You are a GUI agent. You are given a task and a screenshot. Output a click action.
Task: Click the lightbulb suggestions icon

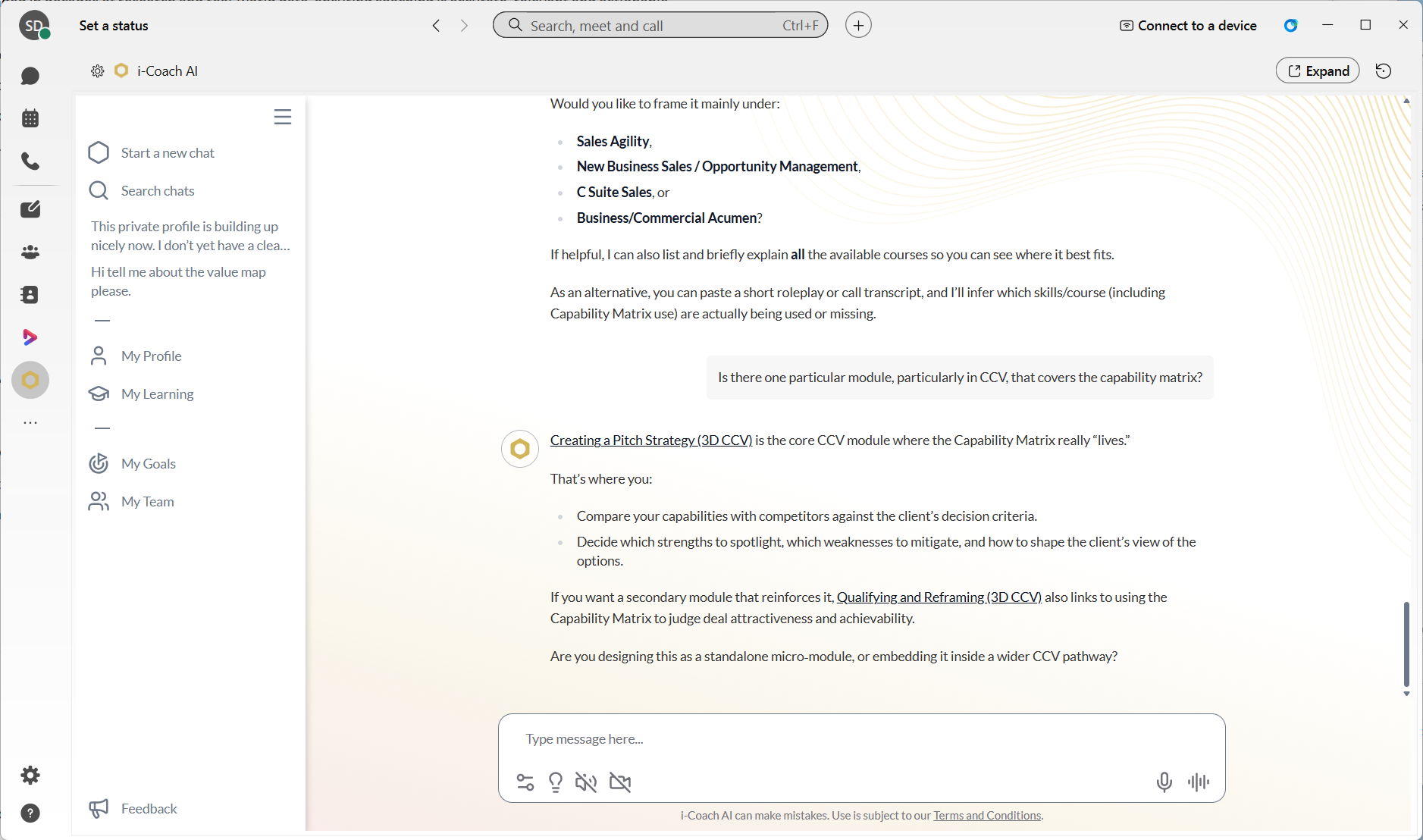point(556,782)
